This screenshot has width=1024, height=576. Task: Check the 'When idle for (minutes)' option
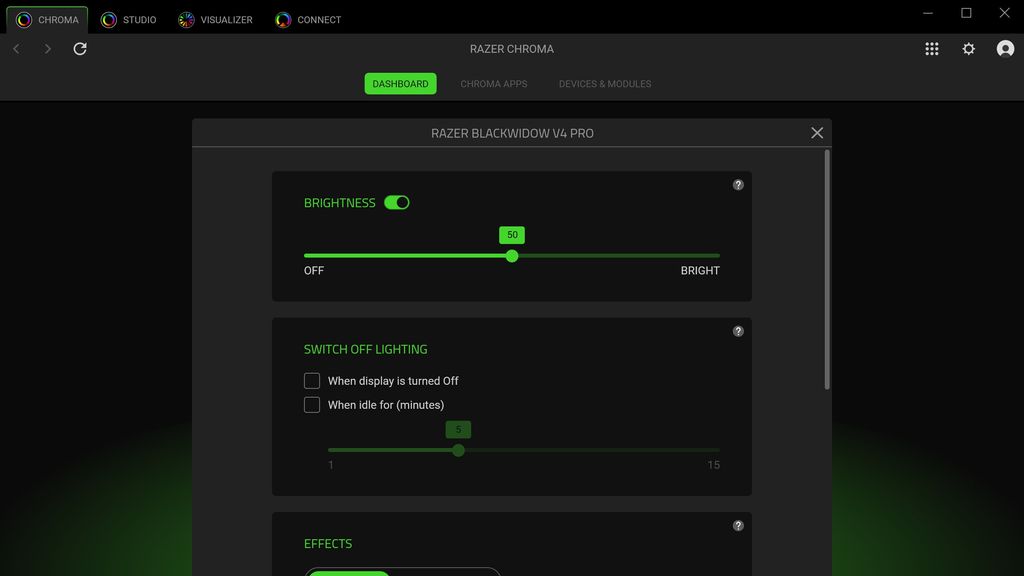point(311,404)
